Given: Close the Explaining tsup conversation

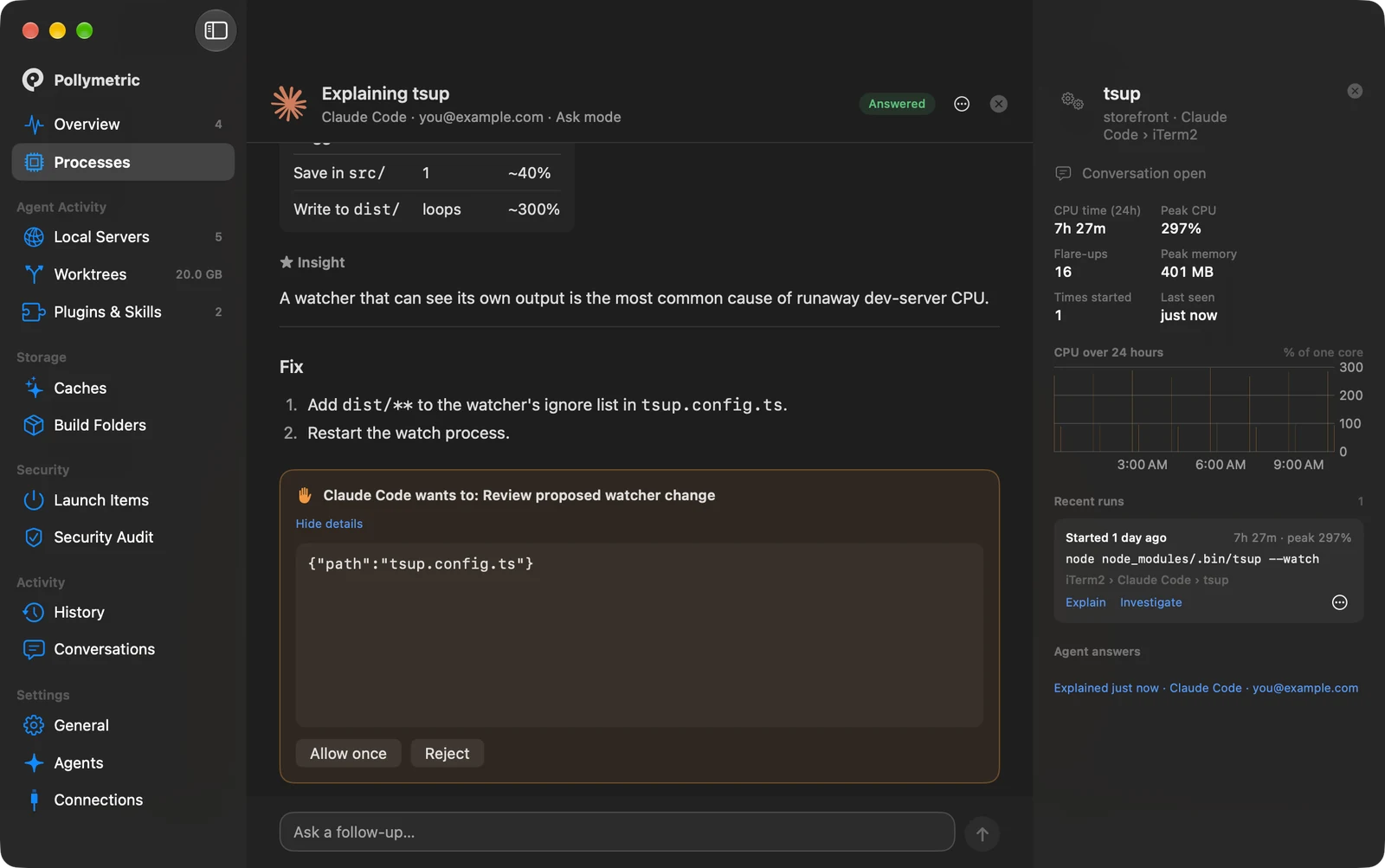Looking at the screenshot, I should pos(999,104).
